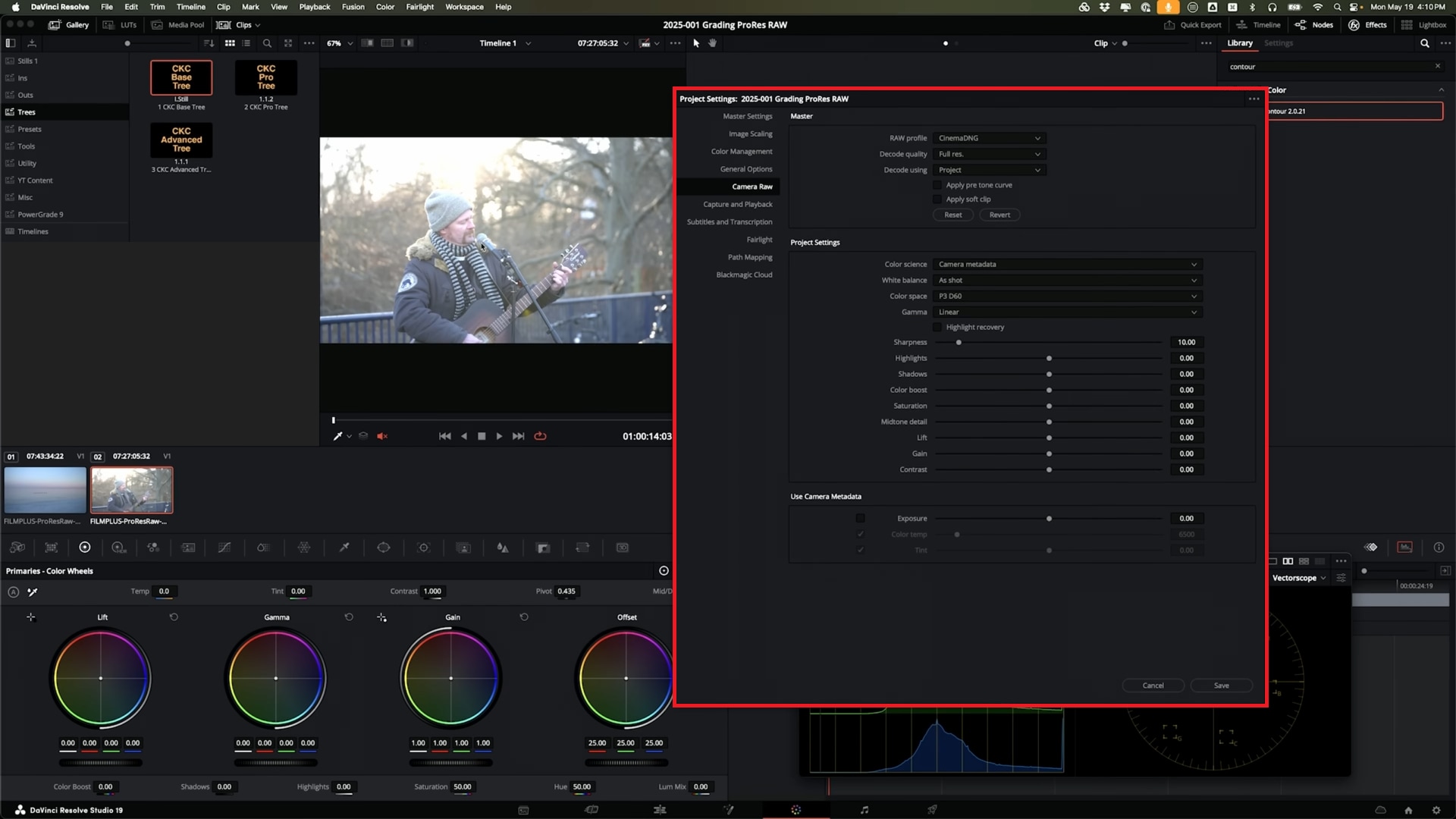Open the Timeline 1 selector dropdown
1456x819 pixels.
point(505,43)
